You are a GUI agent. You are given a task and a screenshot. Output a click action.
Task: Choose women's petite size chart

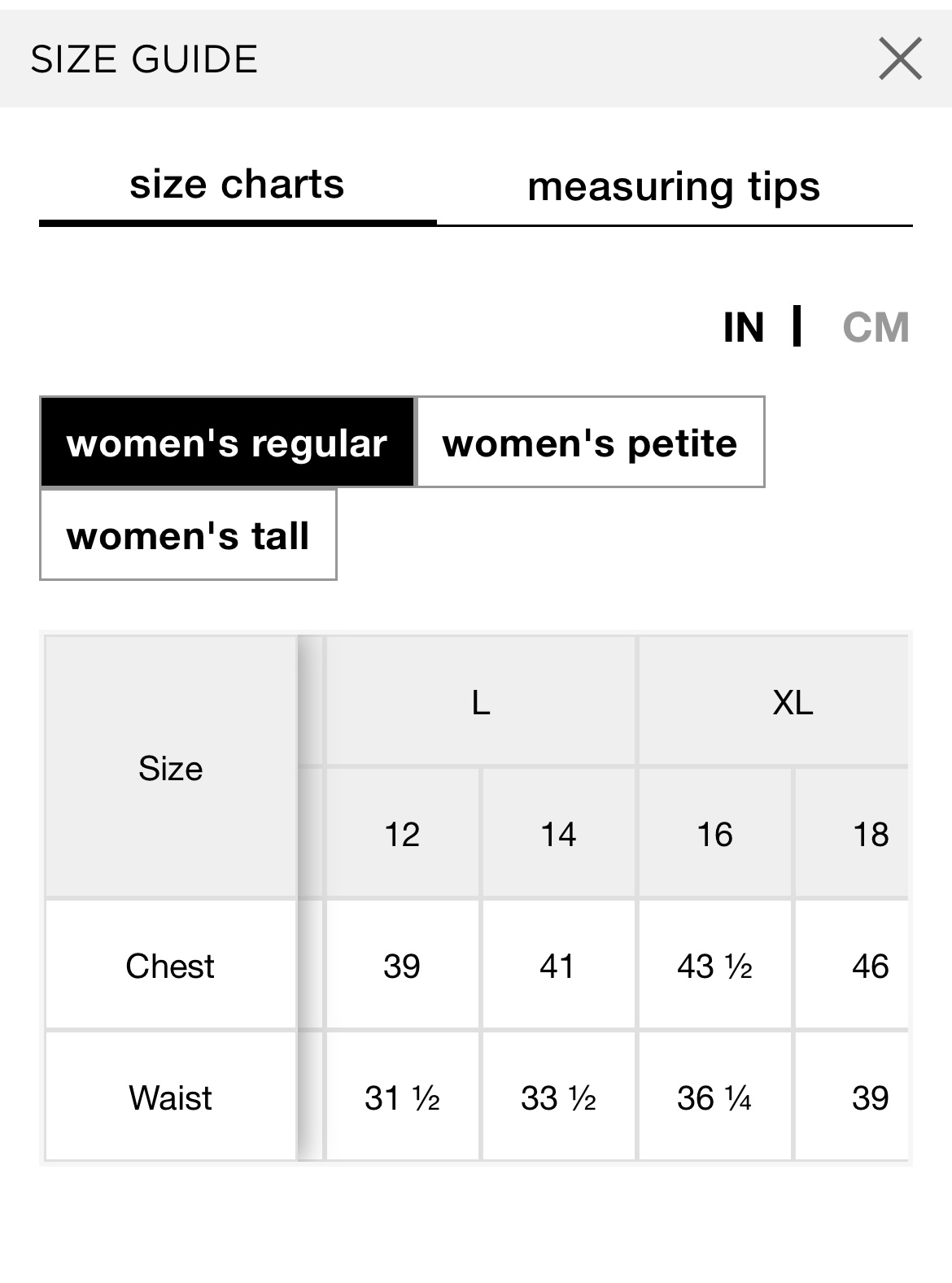tap(590, 443)
